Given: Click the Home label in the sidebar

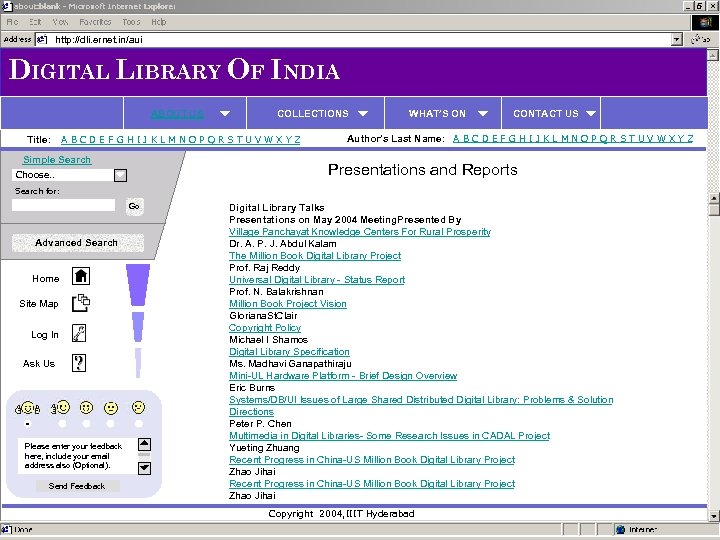Looking at the screenshot, I should pos(45,279).
